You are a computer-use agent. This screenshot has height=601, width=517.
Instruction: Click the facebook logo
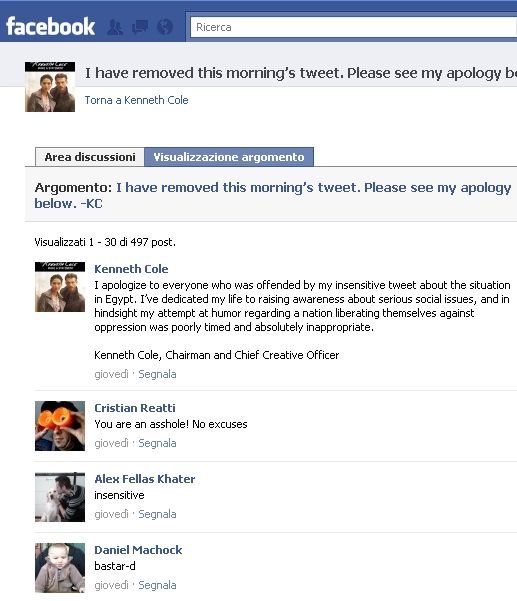51,26
